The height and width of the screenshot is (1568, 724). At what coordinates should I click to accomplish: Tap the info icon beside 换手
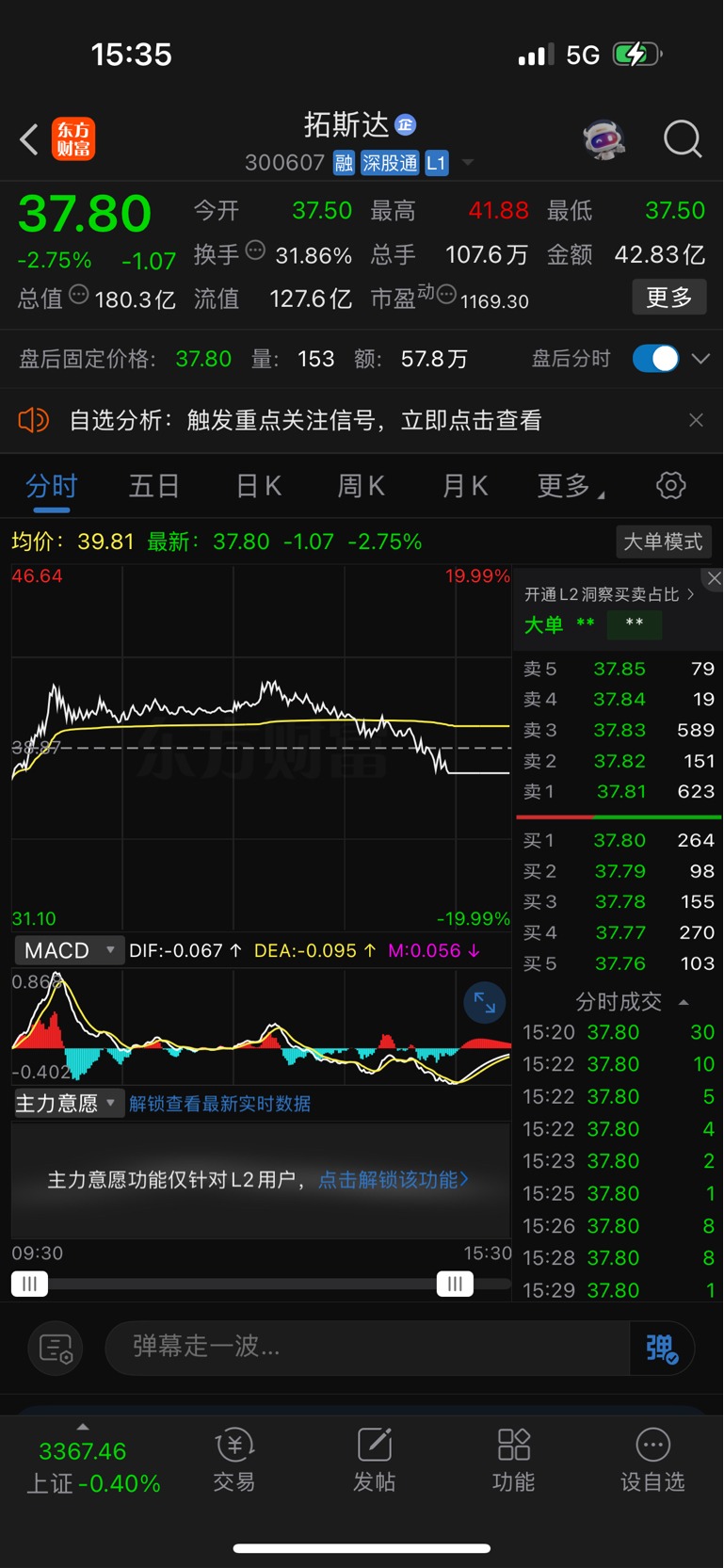coord(255,251)
